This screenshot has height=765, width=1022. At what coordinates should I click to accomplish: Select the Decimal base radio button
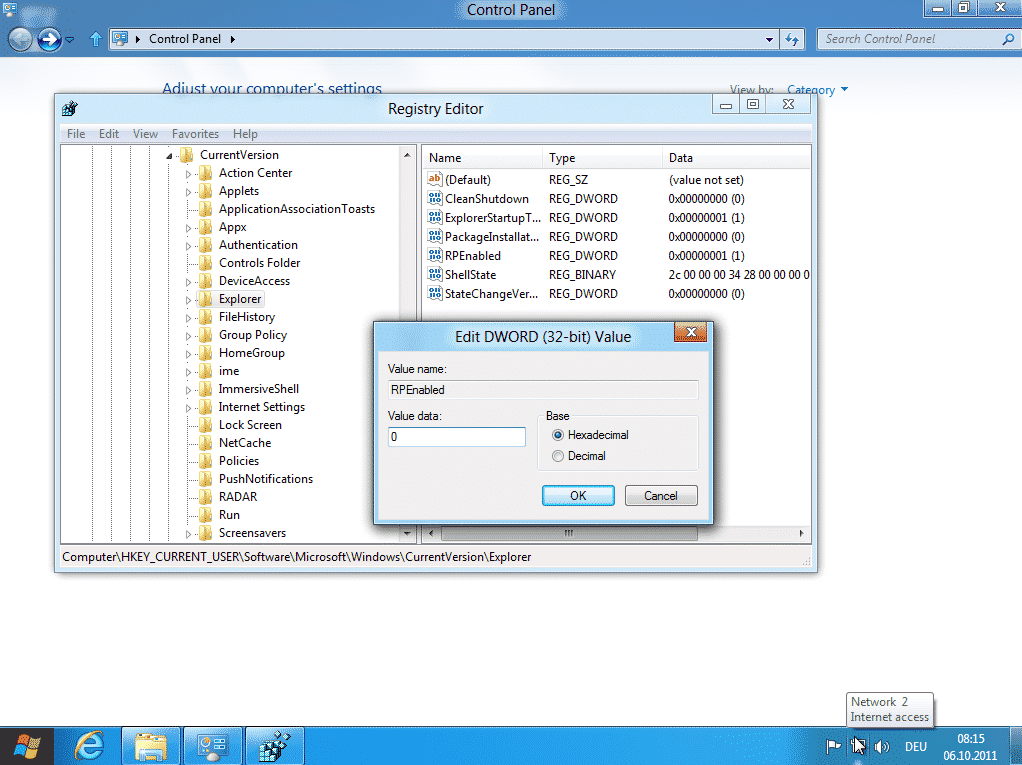(x=557, y=456)
